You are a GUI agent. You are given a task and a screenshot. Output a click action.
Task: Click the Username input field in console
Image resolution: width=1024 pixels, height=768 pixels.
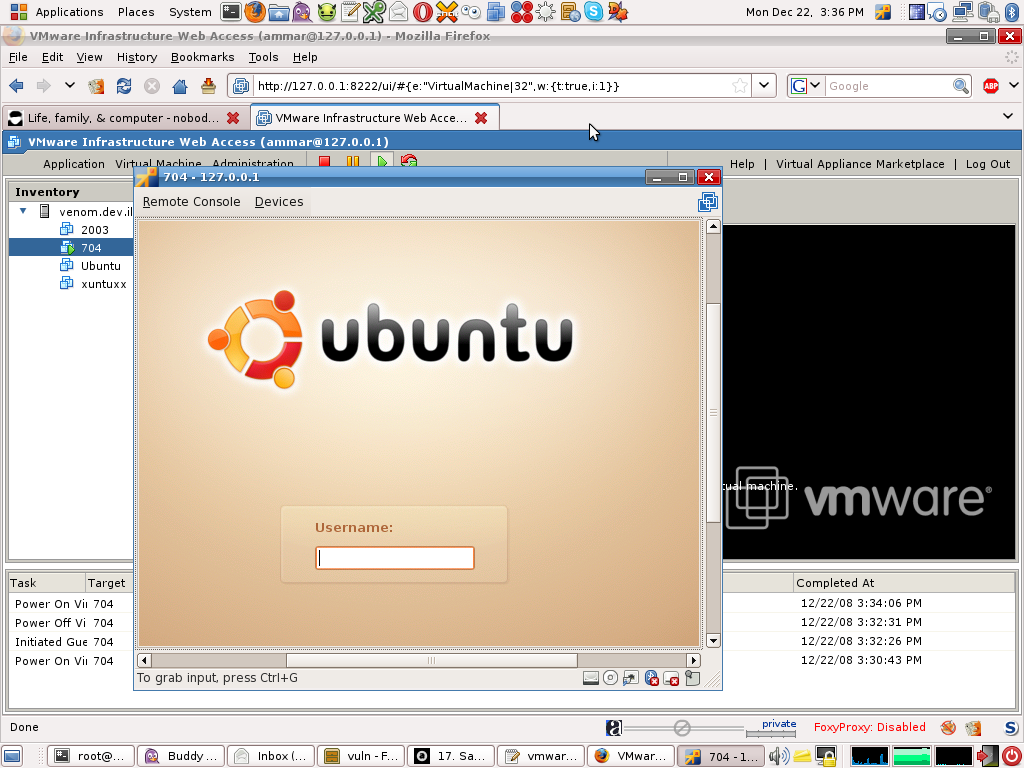click(x=394, y=558)
